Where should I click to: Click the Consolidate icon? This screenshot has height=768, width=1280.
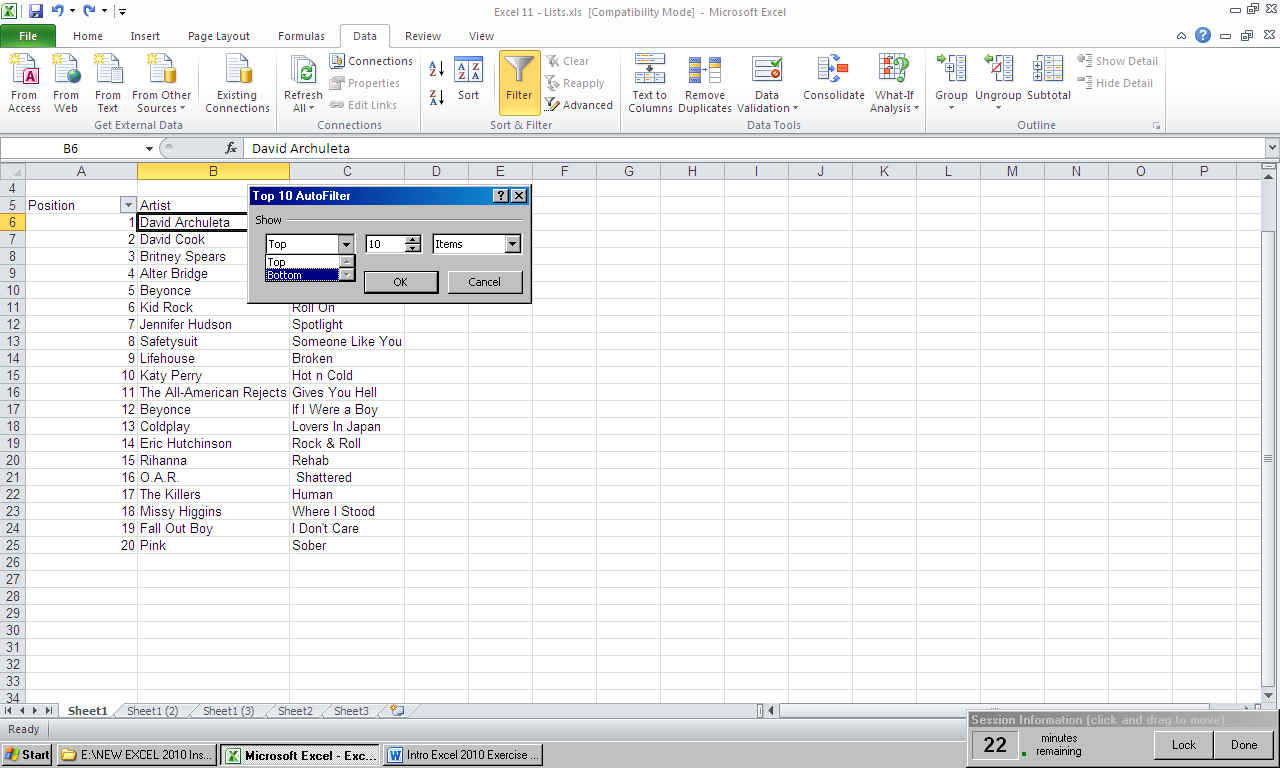[x=833, y=80]
